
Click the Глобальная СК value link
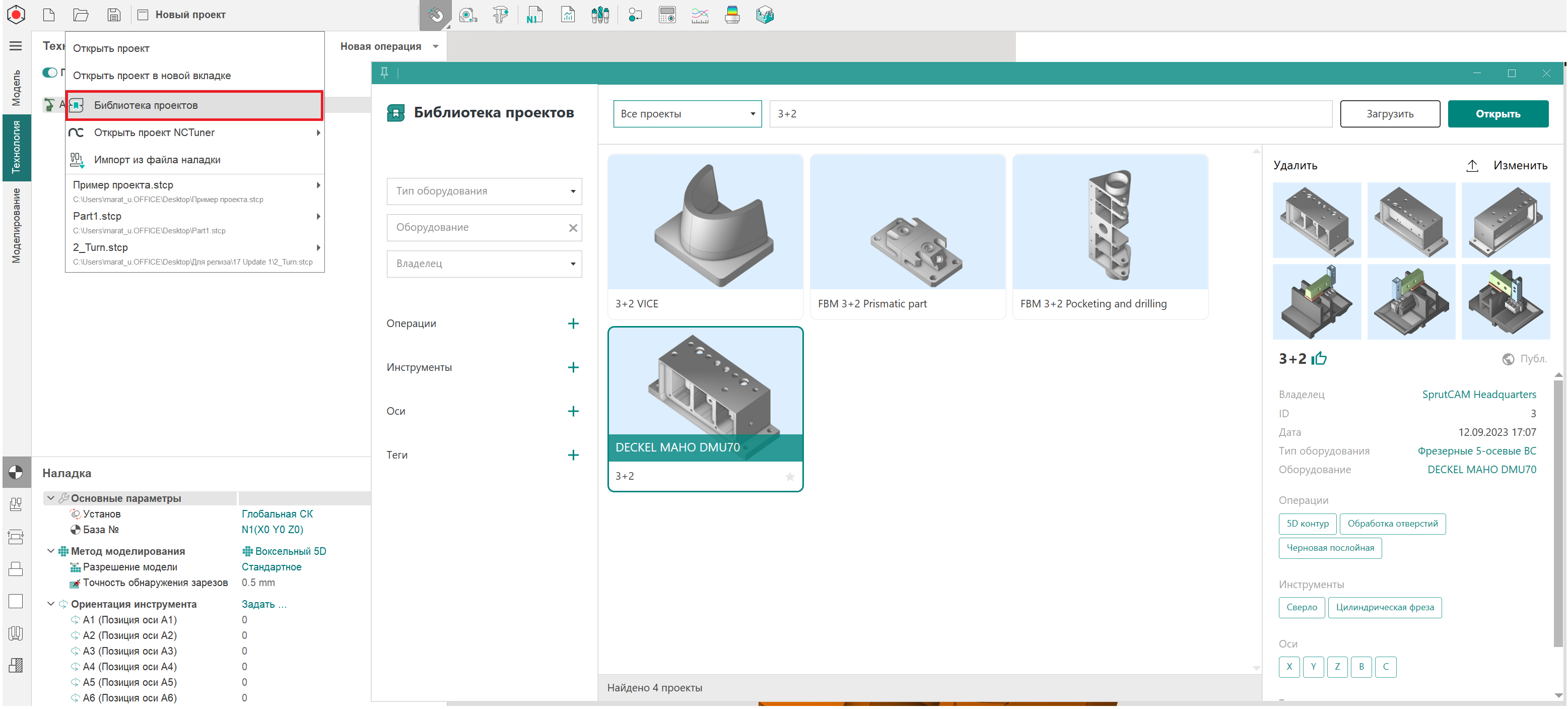277,514
